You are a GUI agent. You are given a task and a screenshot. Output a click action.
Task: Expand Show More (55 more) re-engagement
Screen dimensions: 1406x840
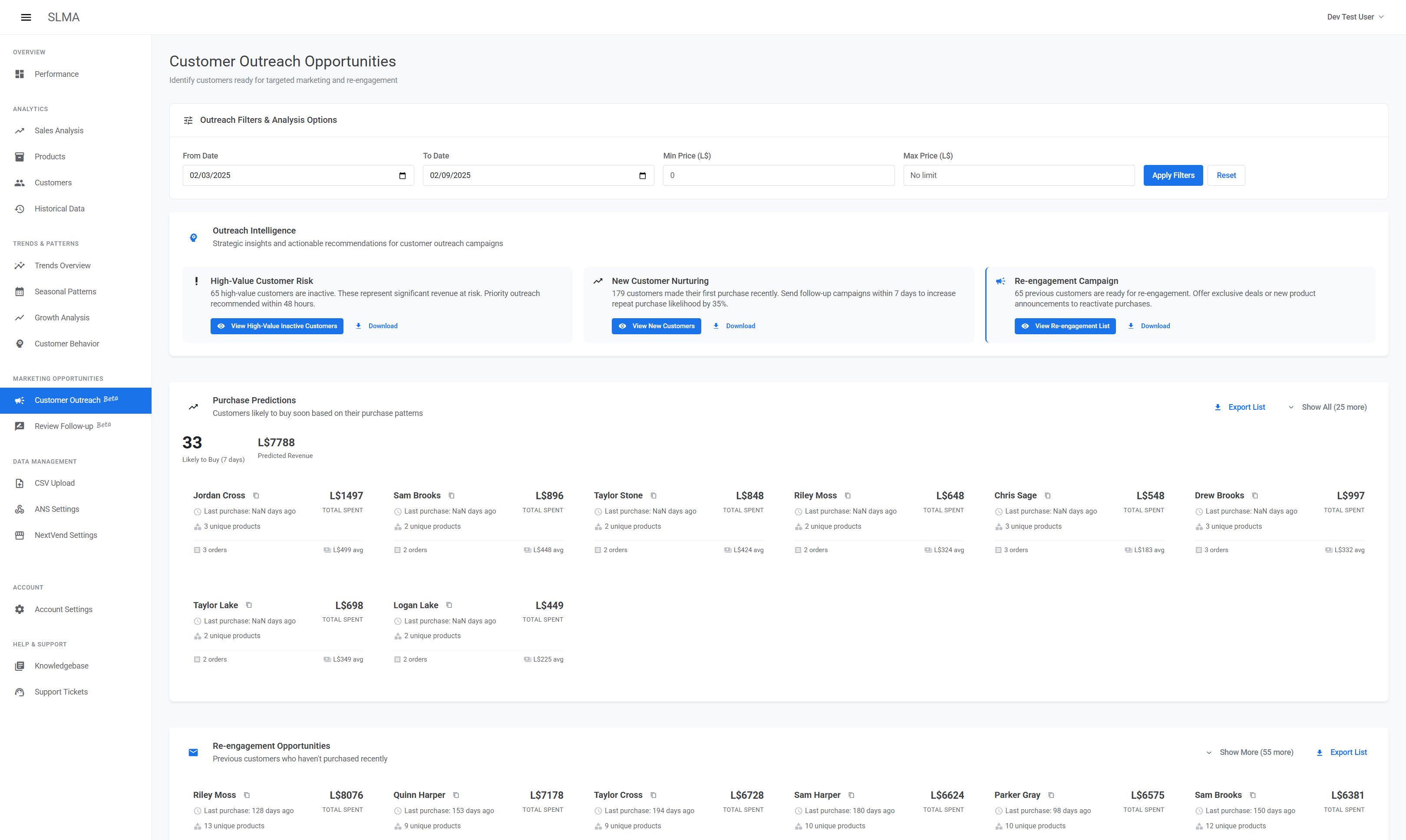(1249, 752)
